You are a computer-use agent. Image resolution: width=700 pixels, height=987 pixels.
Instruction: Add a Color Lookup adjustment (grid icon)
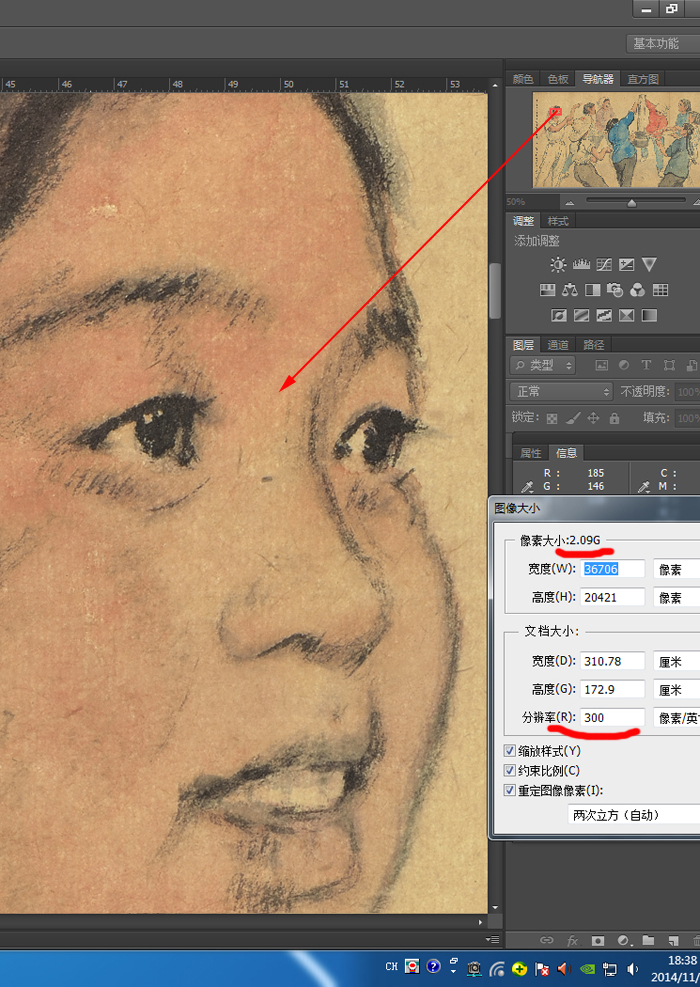[660, 290]
